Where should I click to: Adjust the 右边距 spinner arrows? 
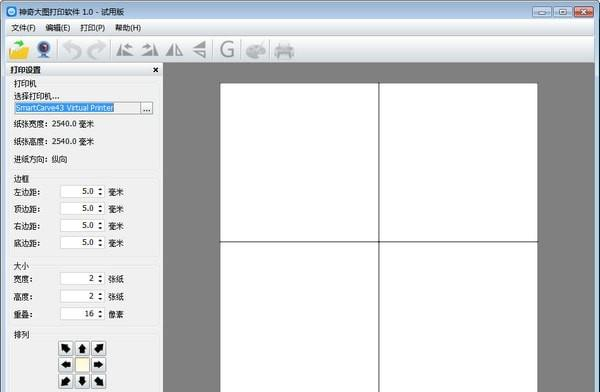[x=100, y=225]
